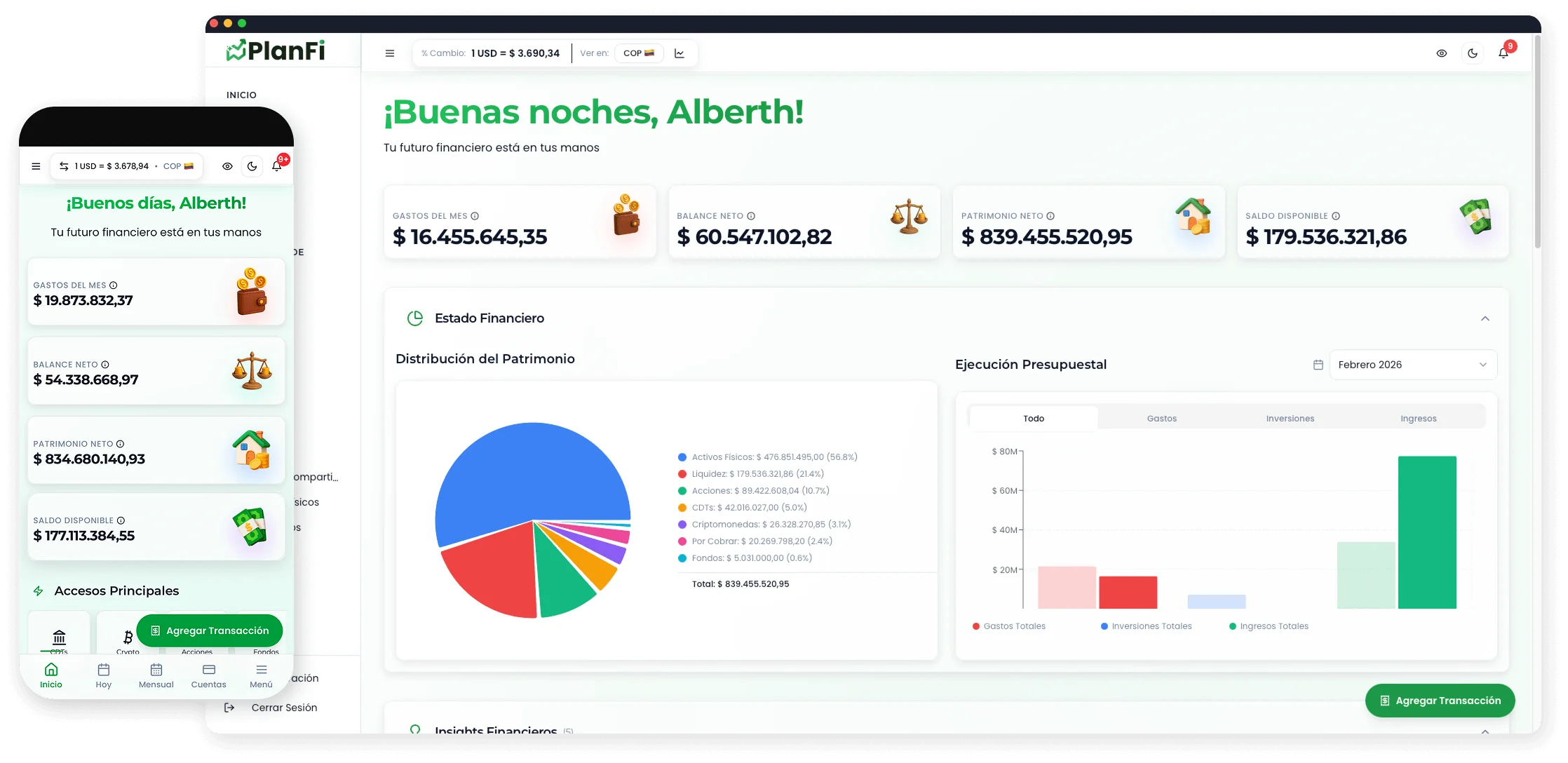The height and width of the screenshot is (763, 1568).
Task: Select the Ingresos tab in Ejecución Presupuestal
Action: (1418, 419)
